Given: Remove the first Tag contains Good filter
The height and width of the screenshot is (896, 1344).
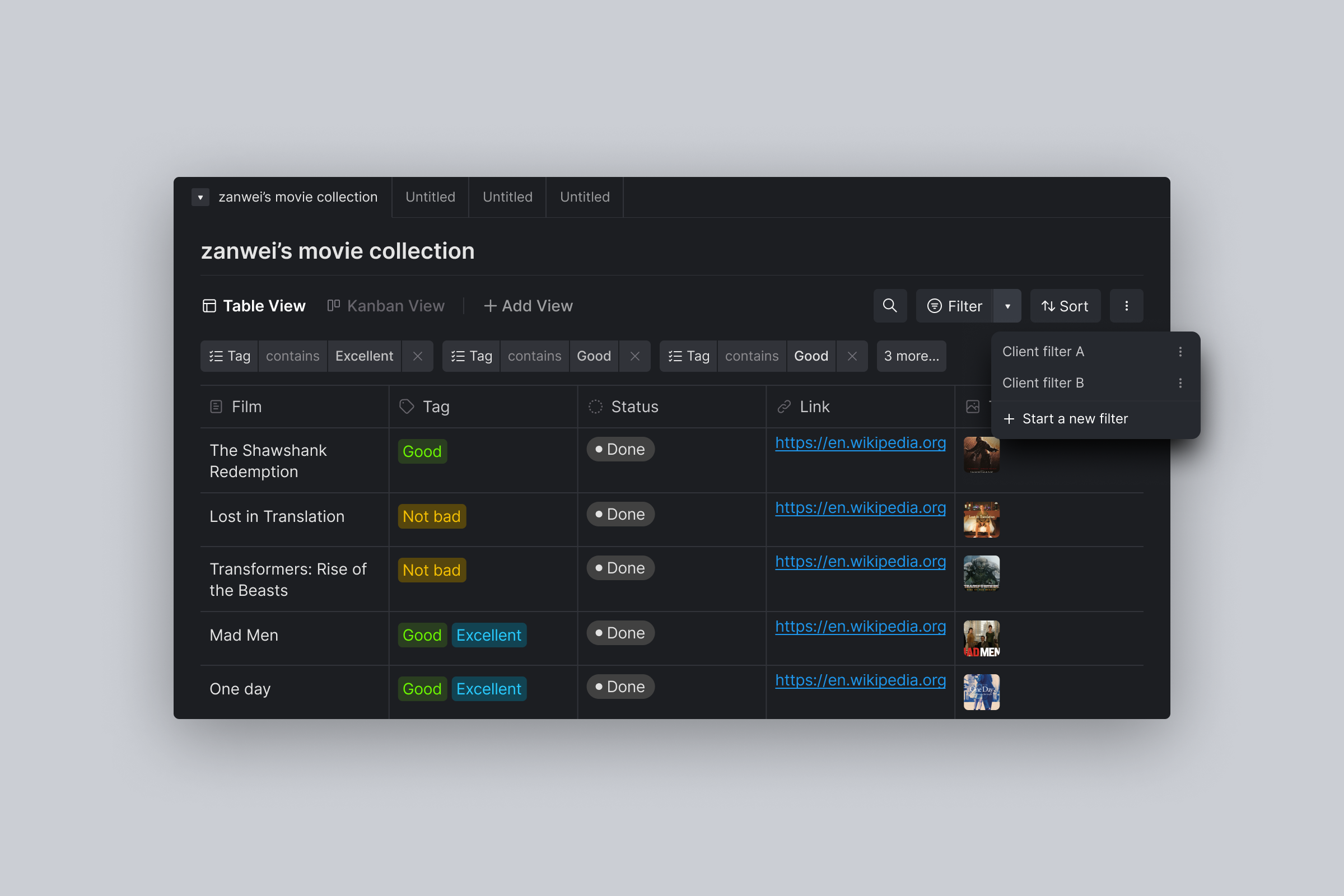Looking at the screenshot, I should pos(635,356).
